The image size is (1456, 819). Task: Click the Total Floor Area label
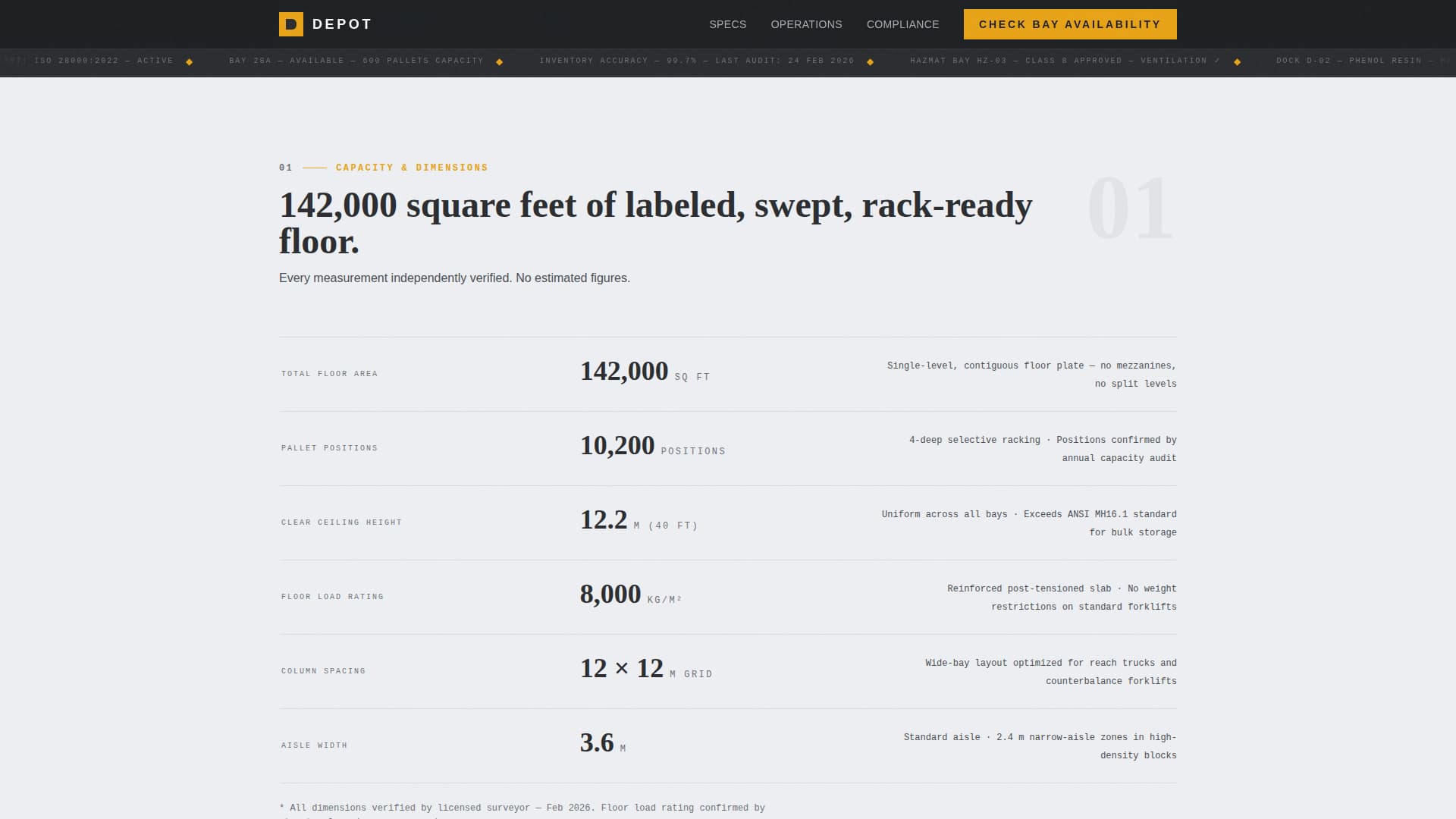pyautogui.click(x=329, y=374)
